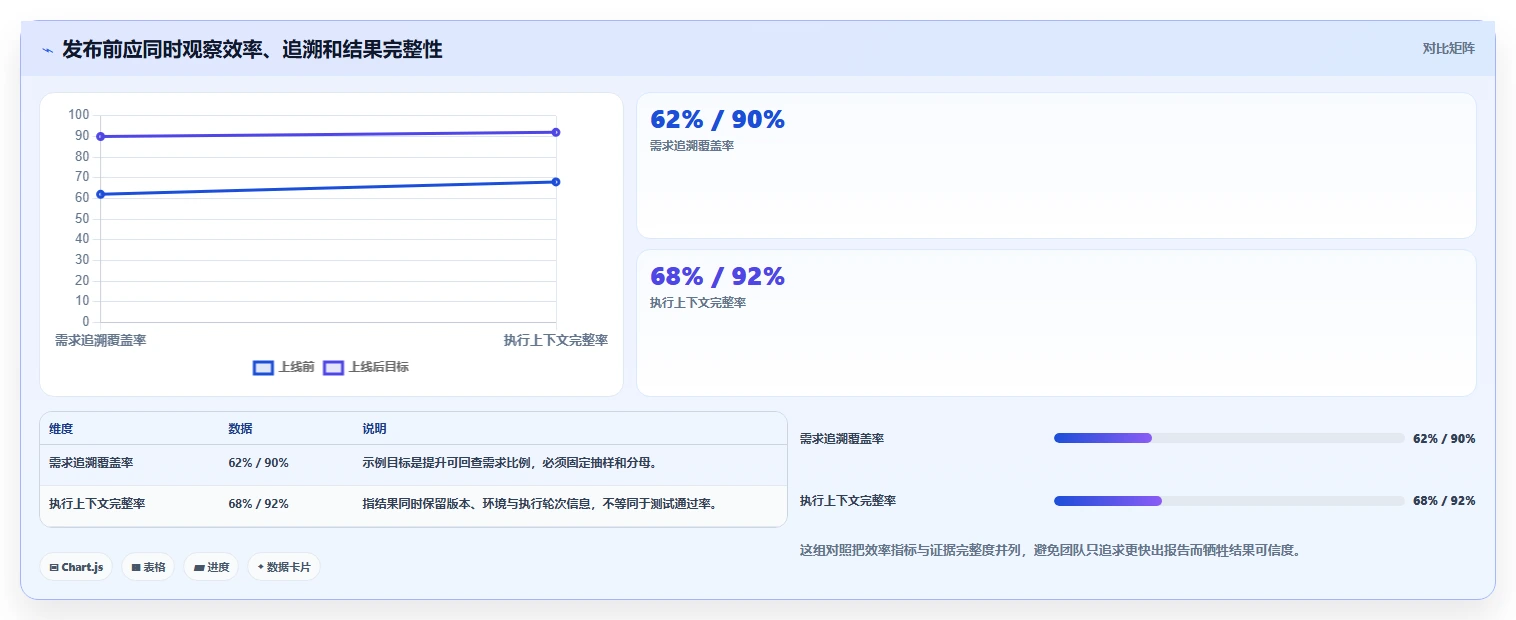Viewport: 1516px width, 620px height.
Task: Click the large 62% / 90% data card value
Action: 717,120
